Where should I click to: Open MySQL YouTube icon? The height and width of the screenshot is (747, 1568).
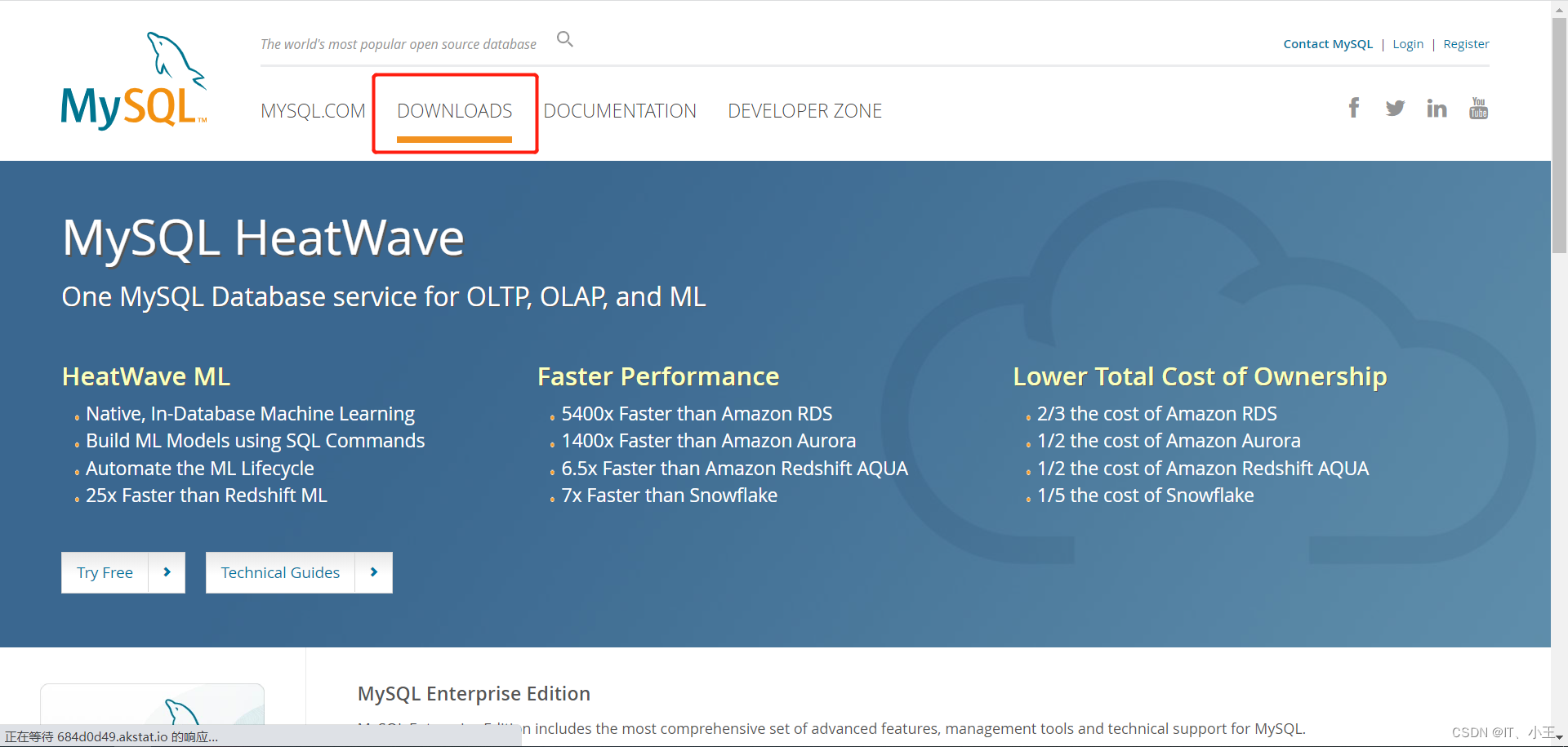[1478, 108]
